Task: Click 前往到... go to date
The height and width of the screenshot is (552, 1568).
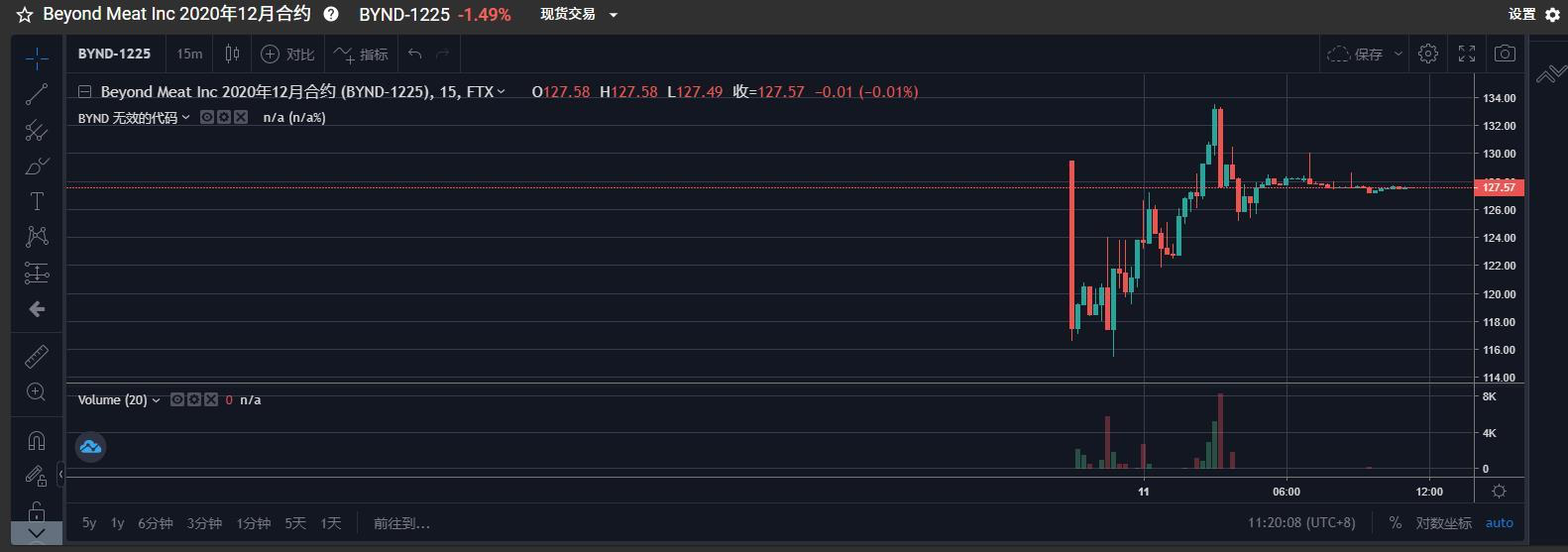Action: (x=401, y=522)
